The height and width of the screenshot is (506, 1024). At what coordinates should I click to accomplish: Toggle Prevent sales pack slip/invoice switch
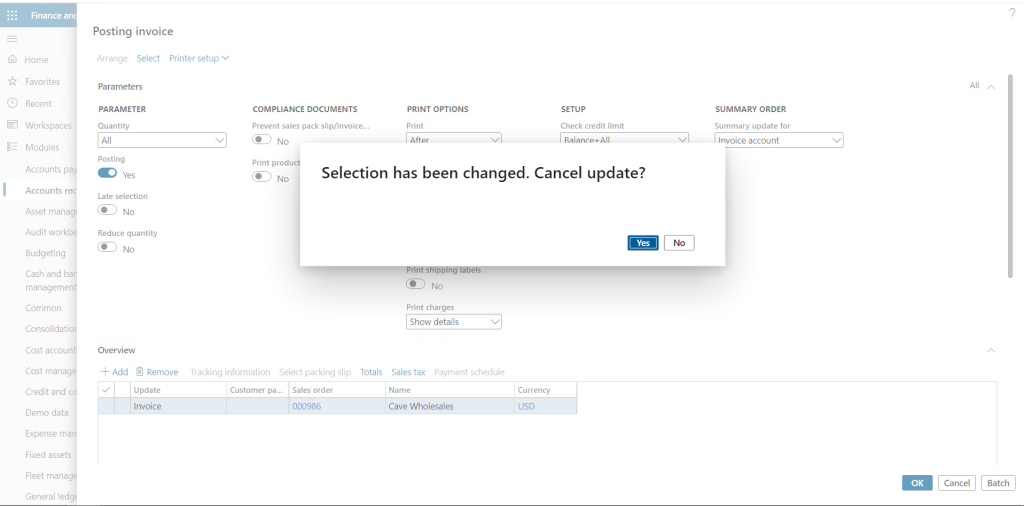click(262, 140)
